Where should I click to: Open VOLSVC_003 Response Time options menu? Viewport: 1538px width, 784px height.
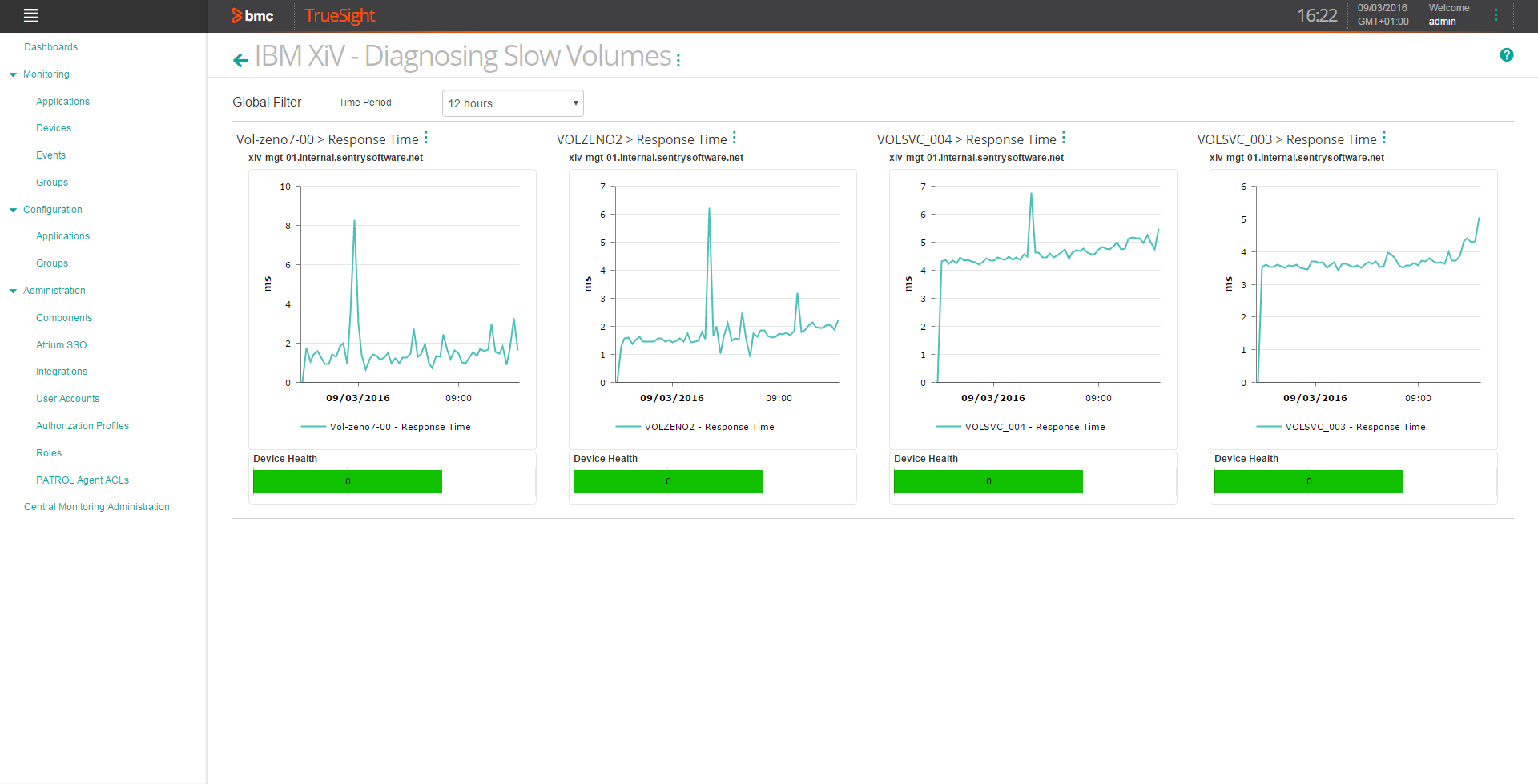[x=1383, y=138]
